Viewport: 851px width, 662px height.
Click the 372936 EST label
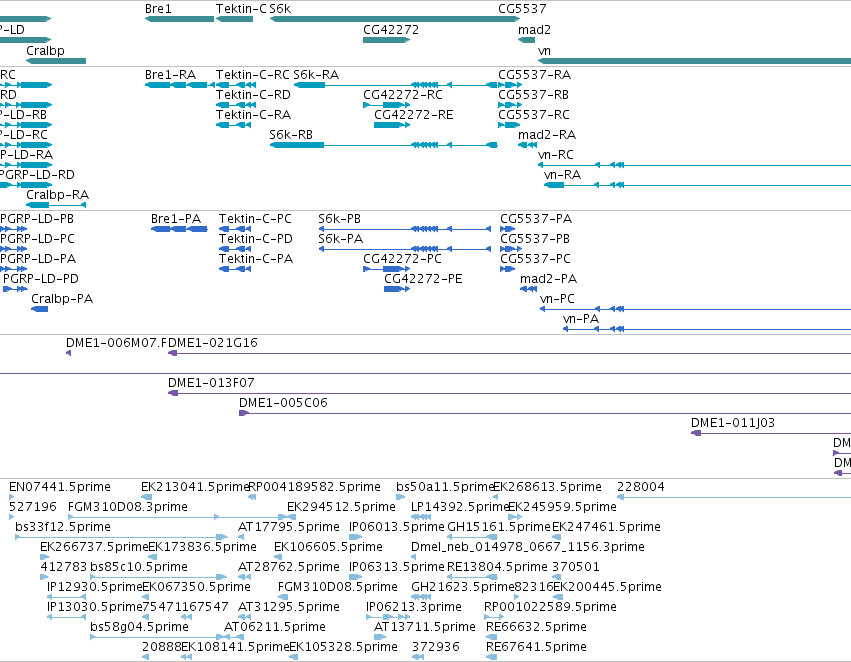(436, 647)
